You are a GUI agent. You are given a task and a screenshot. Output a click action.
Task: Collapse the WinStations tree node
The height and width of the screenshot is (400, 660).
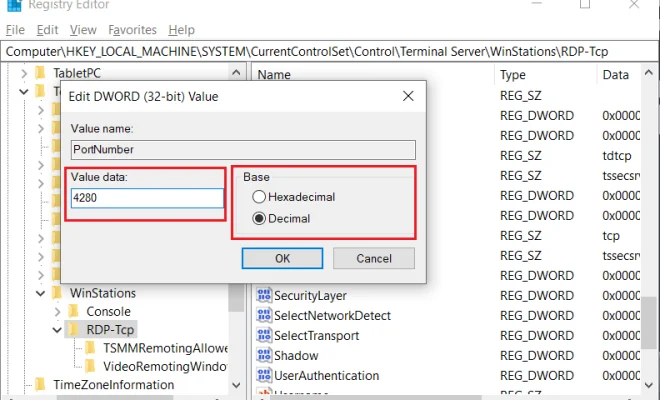coord(40,293)
